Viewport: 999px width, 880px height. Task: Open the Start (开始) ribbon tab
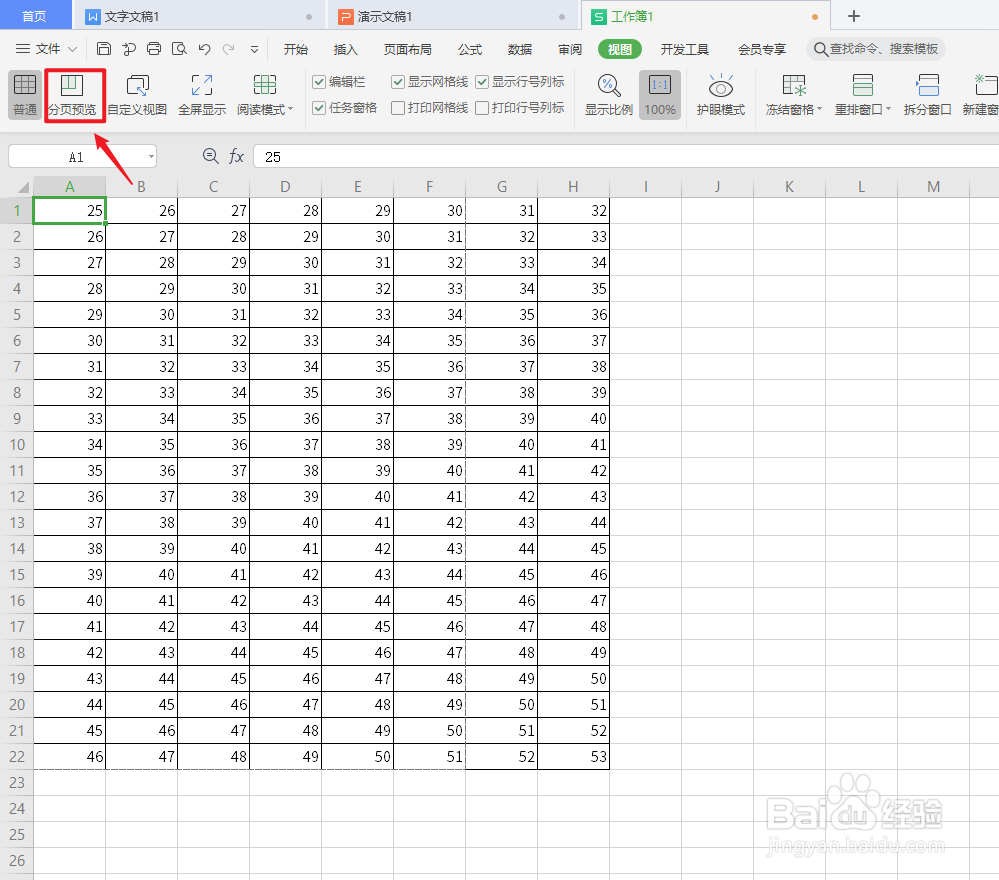295,49
